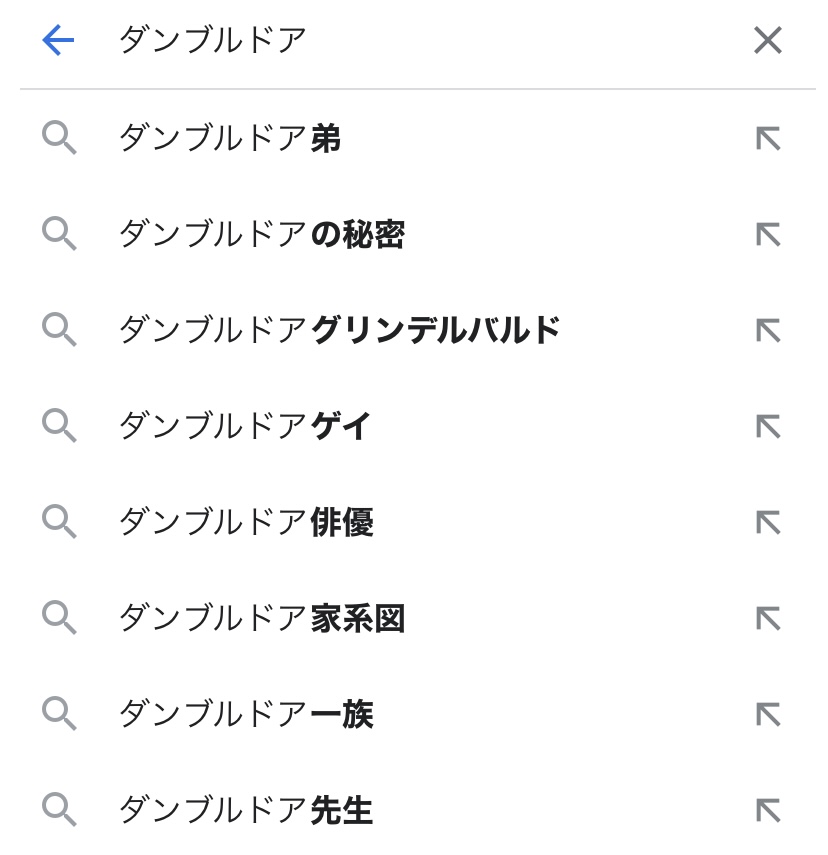This screenshot has width=828, height=855.
Task: Click the magnifier icon beside ダンブルドア先生
Action: point(59,810)
